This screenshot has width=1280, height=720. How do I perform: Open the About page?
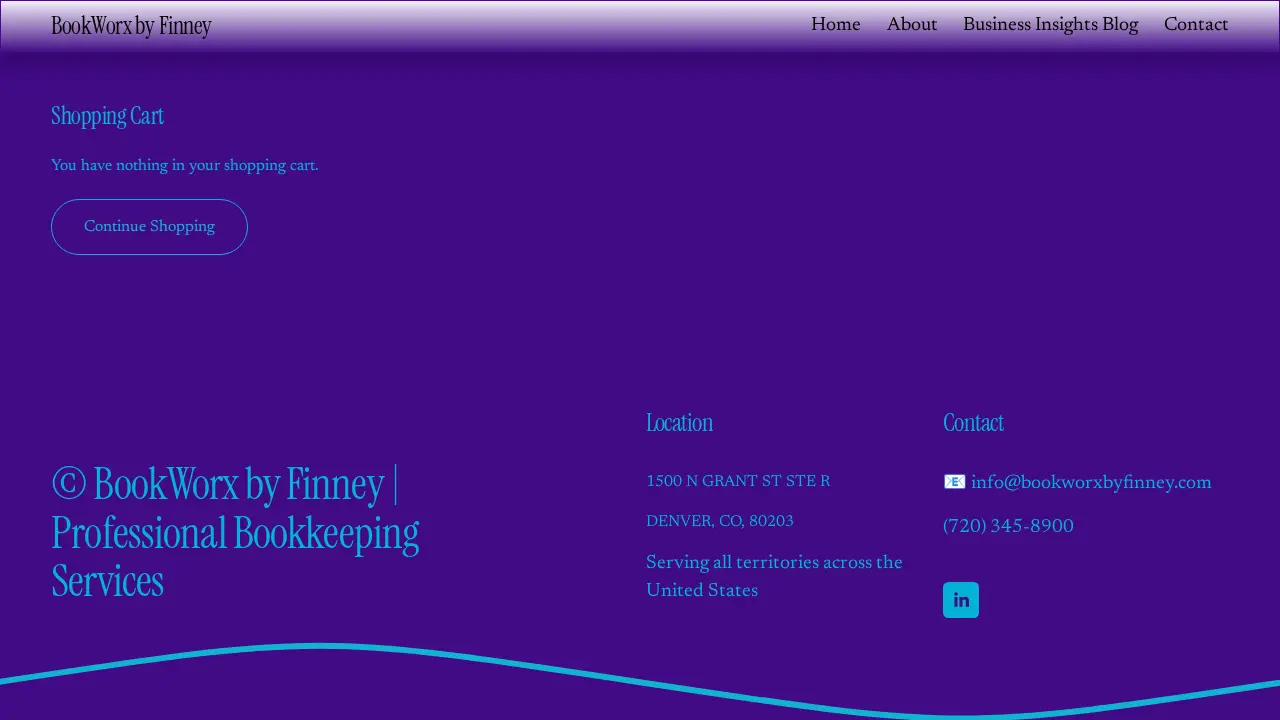point(912,25)
